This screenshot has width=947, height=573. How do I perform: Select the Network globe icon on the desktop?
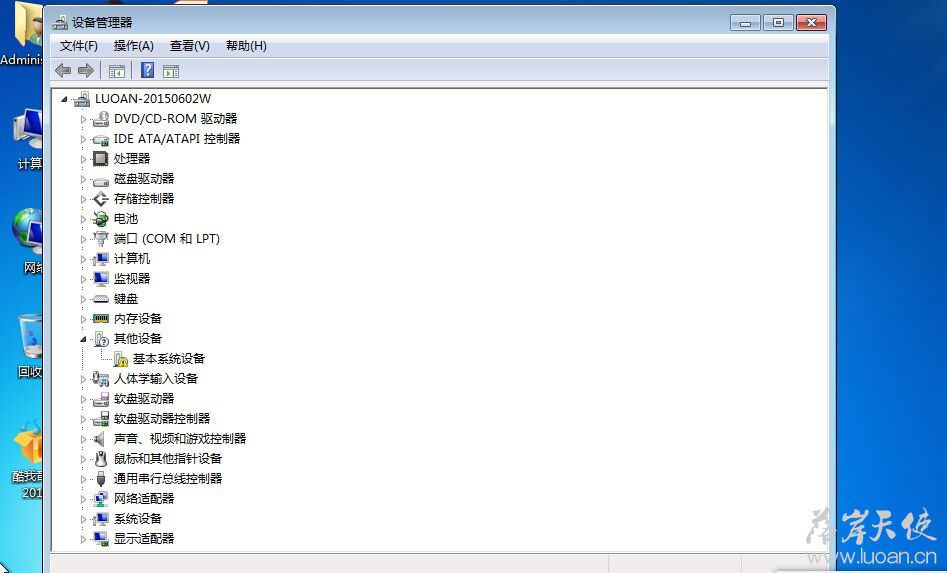point(28,230)
